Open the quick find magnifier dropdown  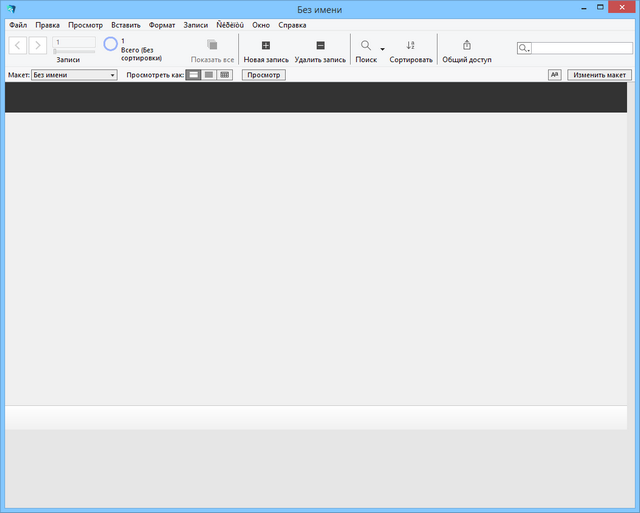click(525, 48)
